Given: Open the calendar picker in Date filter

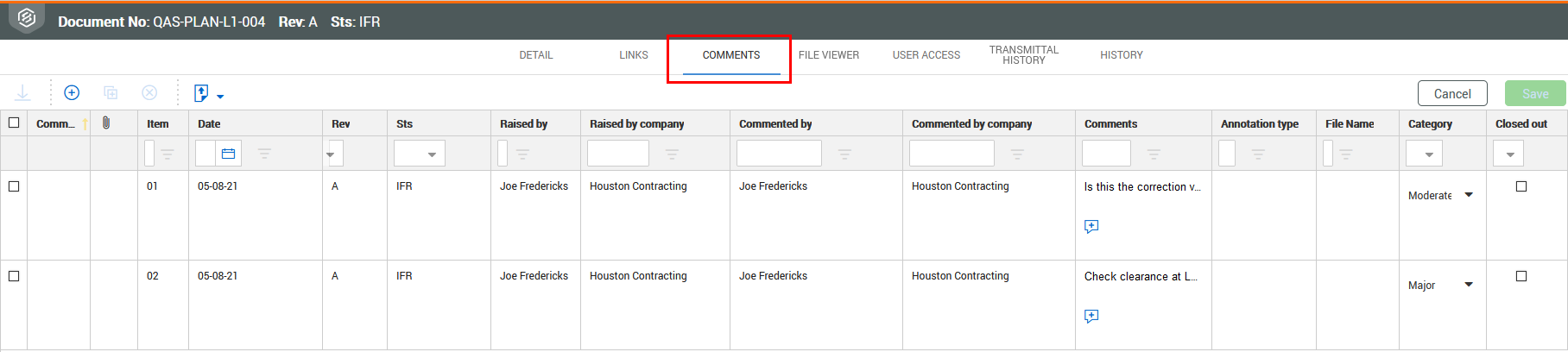Looking at the screenshot, I should click(228, 154).
